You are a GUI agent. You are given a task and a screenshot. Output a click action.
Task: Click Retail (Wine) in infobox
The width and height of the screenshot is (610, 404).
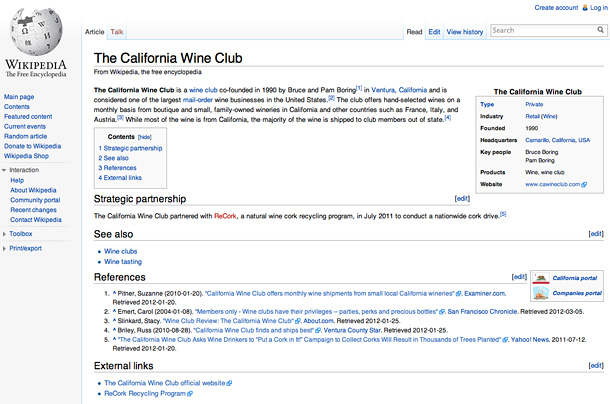[541, 116]
